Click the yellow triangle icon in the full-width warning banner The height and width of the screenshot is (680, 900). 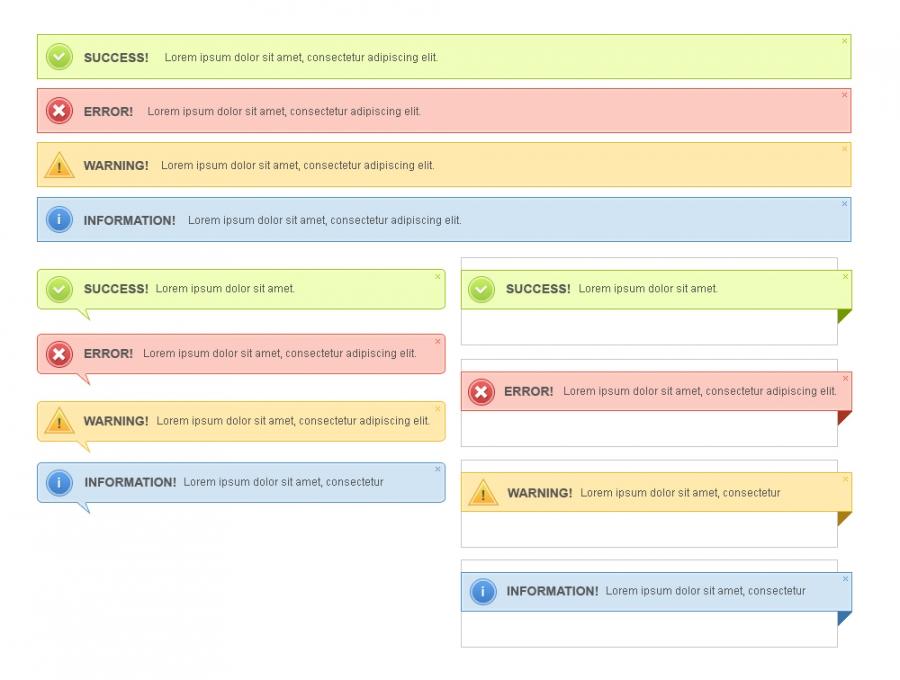tap(60, 165)
